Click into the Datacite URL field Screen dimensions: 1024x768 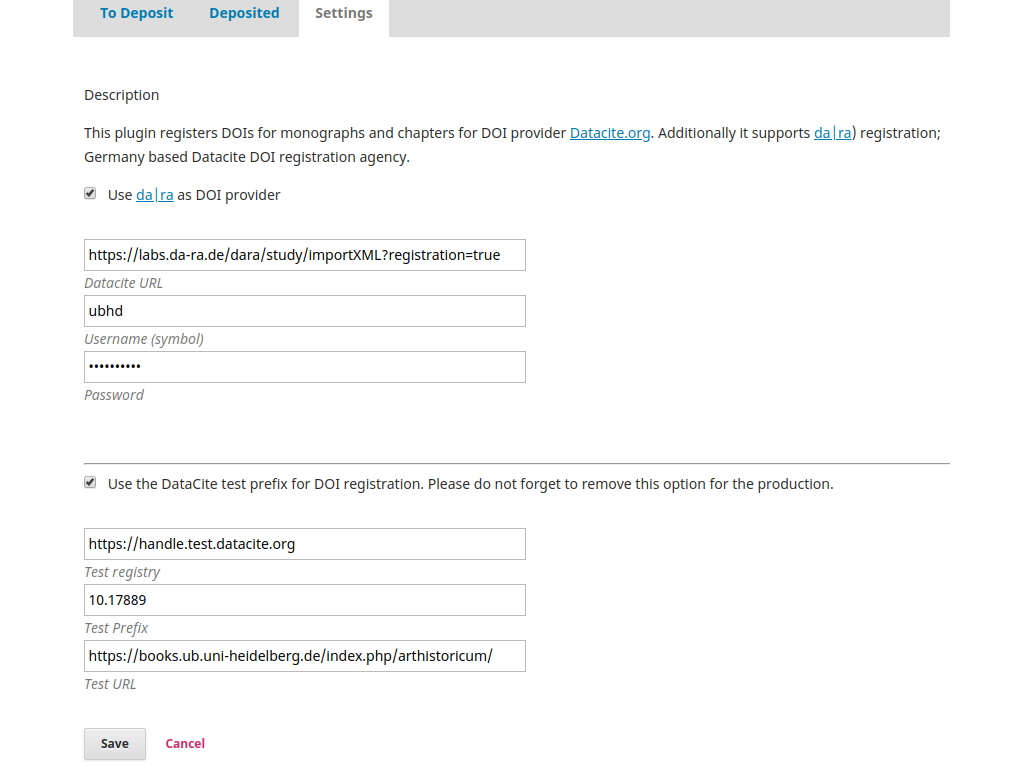tap(304, 255)
